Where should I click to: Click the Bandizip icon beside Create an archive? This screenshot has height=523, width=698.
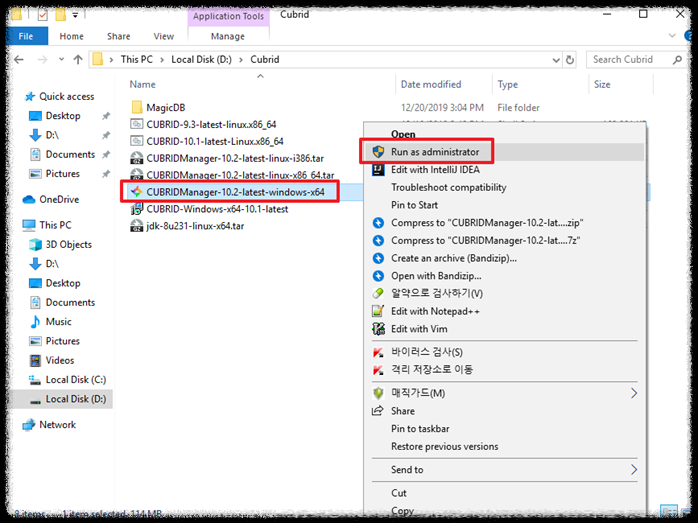378,258
